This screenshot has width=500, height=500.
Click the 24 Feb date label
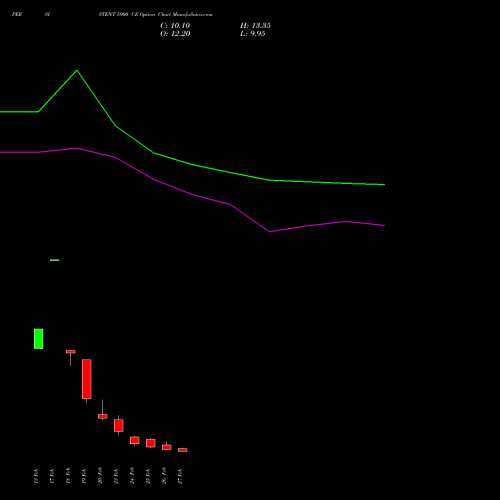(132, 476)
